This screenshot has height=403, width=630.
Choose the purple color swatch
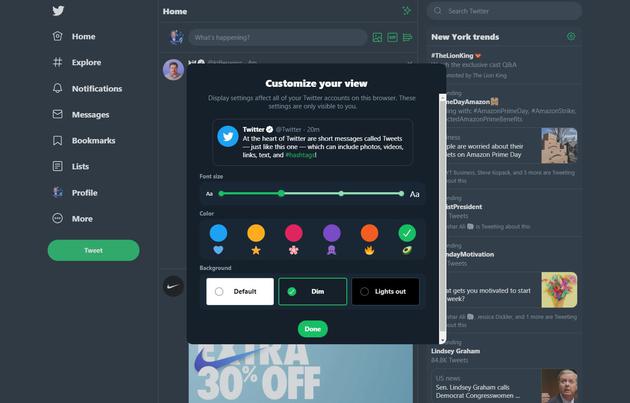click(332, 233)
